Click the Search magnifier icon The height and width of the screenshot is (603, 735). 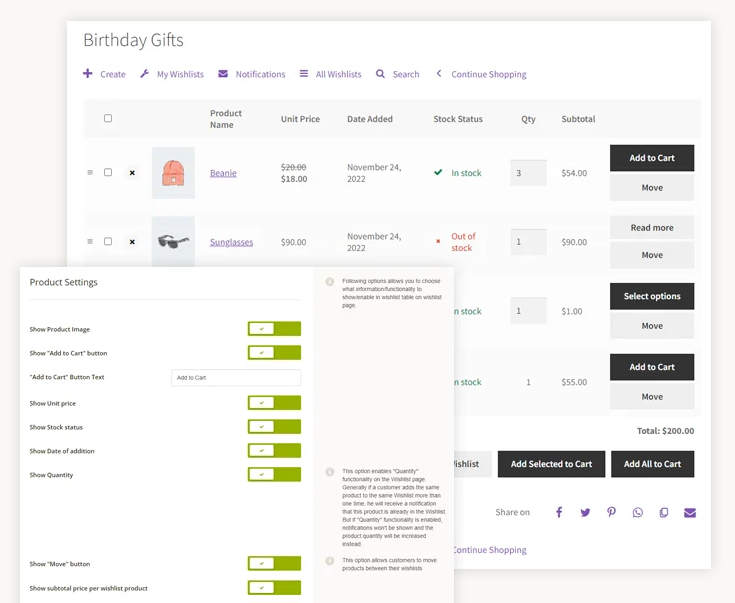(x=380, y=74)
